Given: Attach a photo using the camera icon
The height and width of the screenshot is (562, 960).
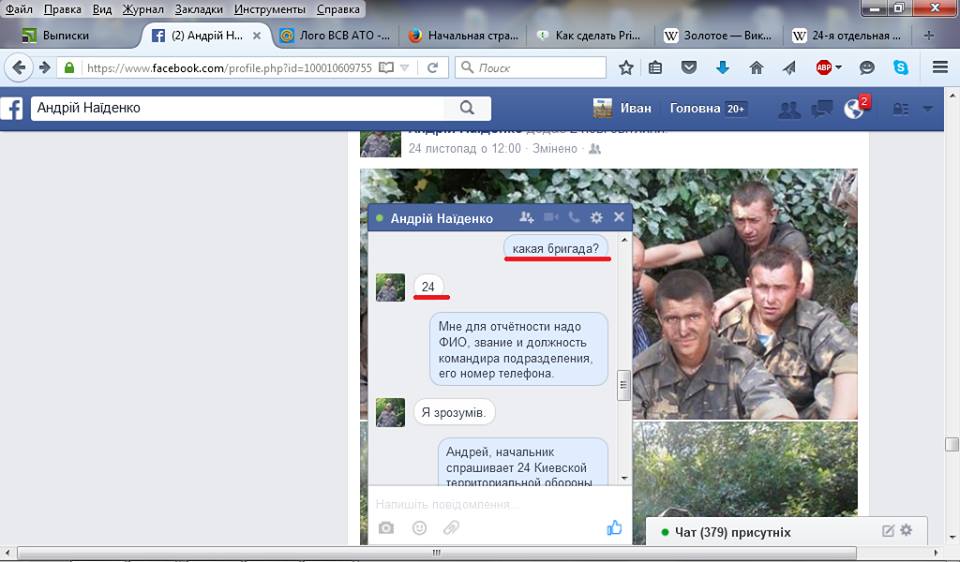Looking at the screenshot, I should [x=385, y=528].
